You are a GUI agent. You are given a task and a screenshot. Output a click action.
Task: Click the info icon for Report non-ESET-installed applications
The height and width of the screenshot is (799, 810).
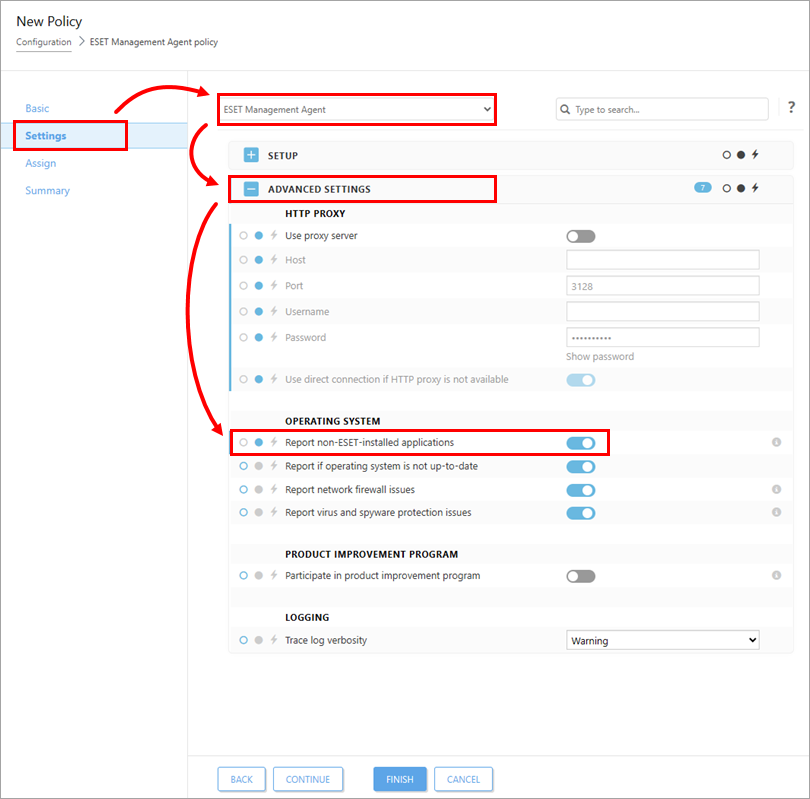[776, 442]
